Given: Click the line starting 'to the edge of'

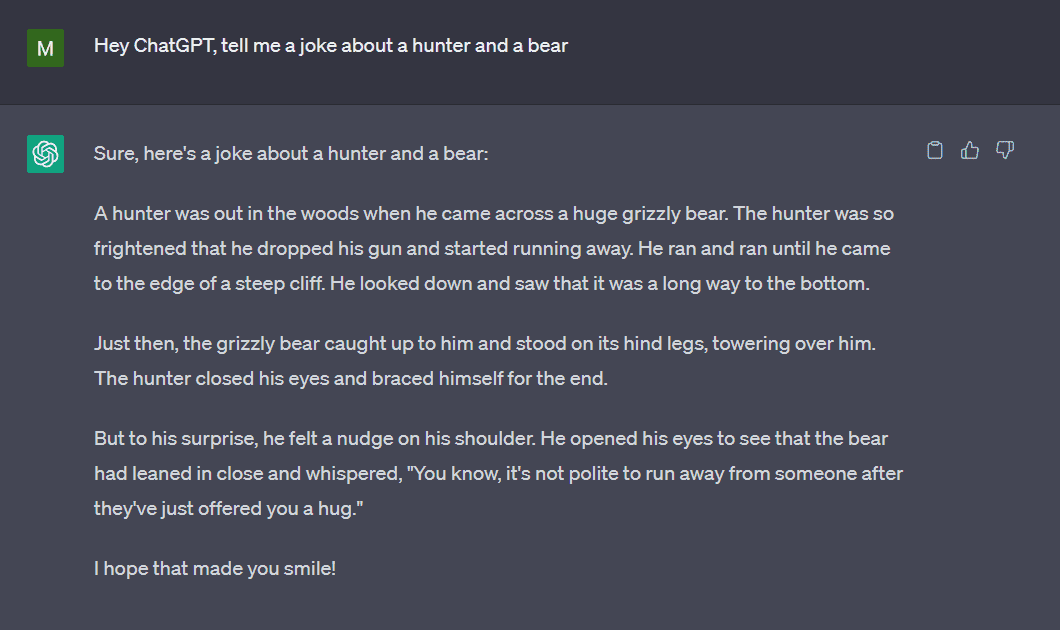Looking at the screenshot, I should (481, 284).
